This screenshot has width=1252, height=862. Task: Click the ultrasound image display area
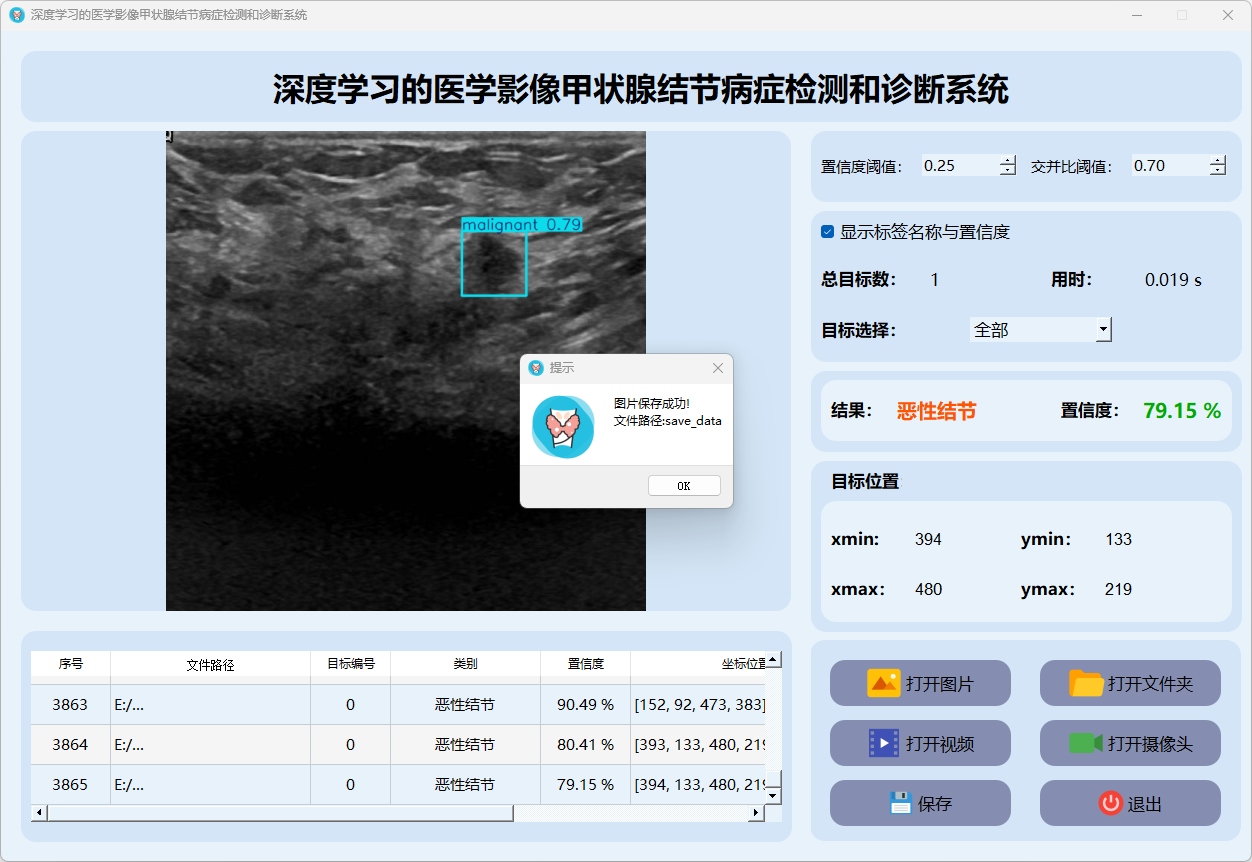(x=406, y=370)
